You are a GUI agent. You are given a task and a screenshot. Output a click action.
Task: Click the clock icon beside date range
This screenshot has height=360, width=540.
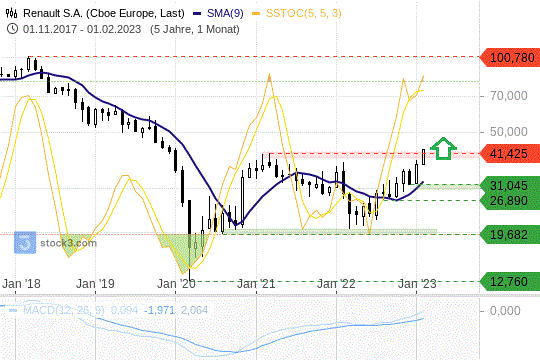coord(12,29)
